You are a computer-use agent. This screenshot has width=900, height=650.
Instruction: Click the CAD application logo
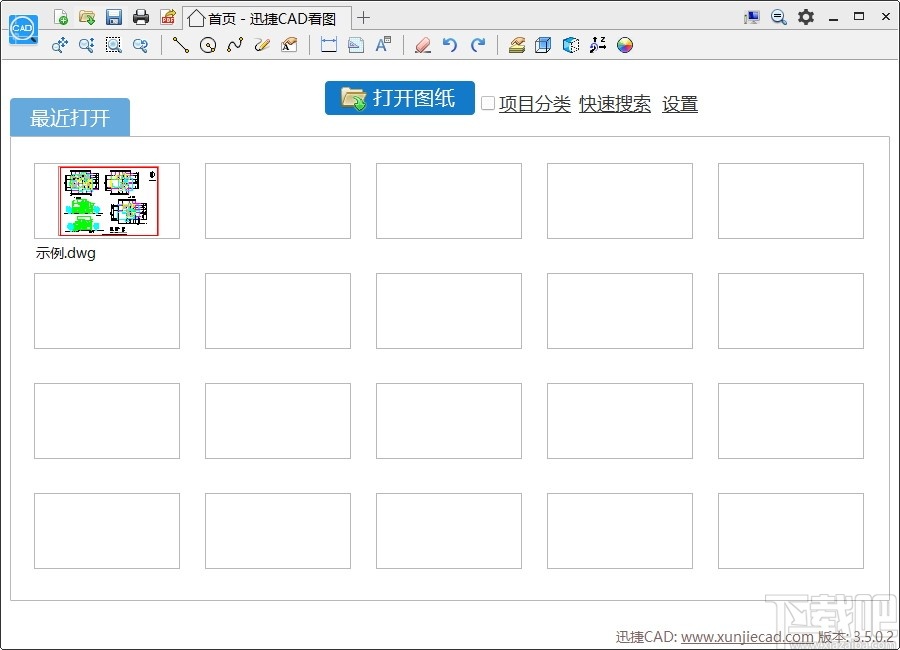coord(23,30)
